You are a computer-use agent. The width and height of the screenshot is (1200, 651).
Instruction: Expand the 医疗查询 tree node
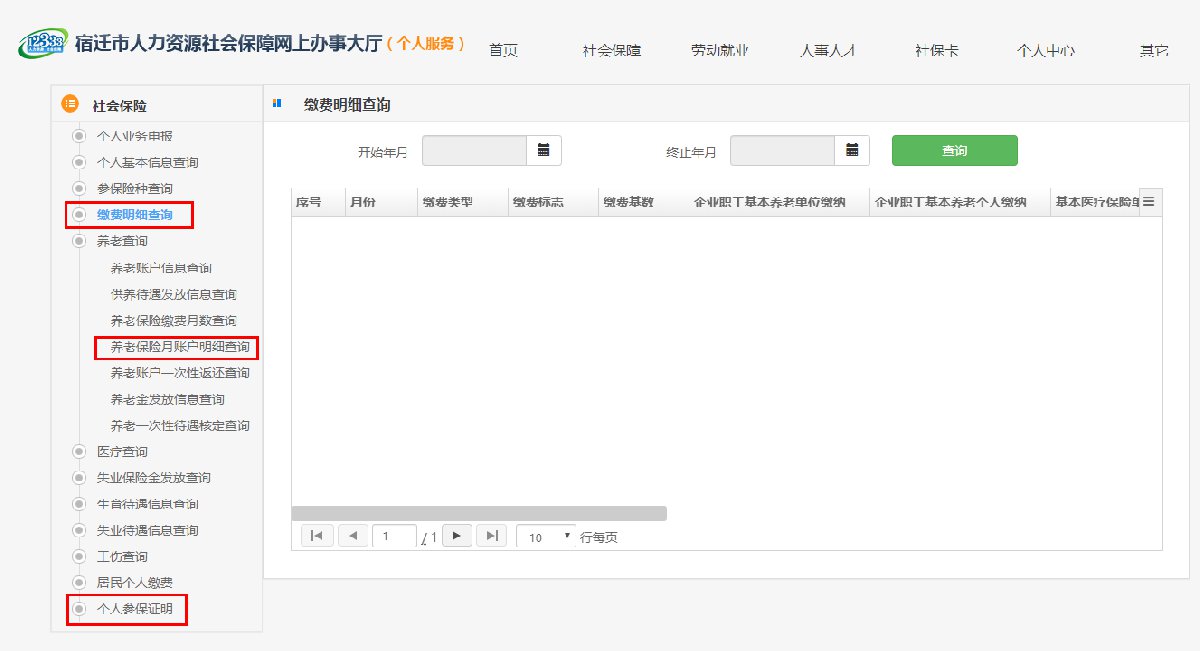tap(79, 452)
